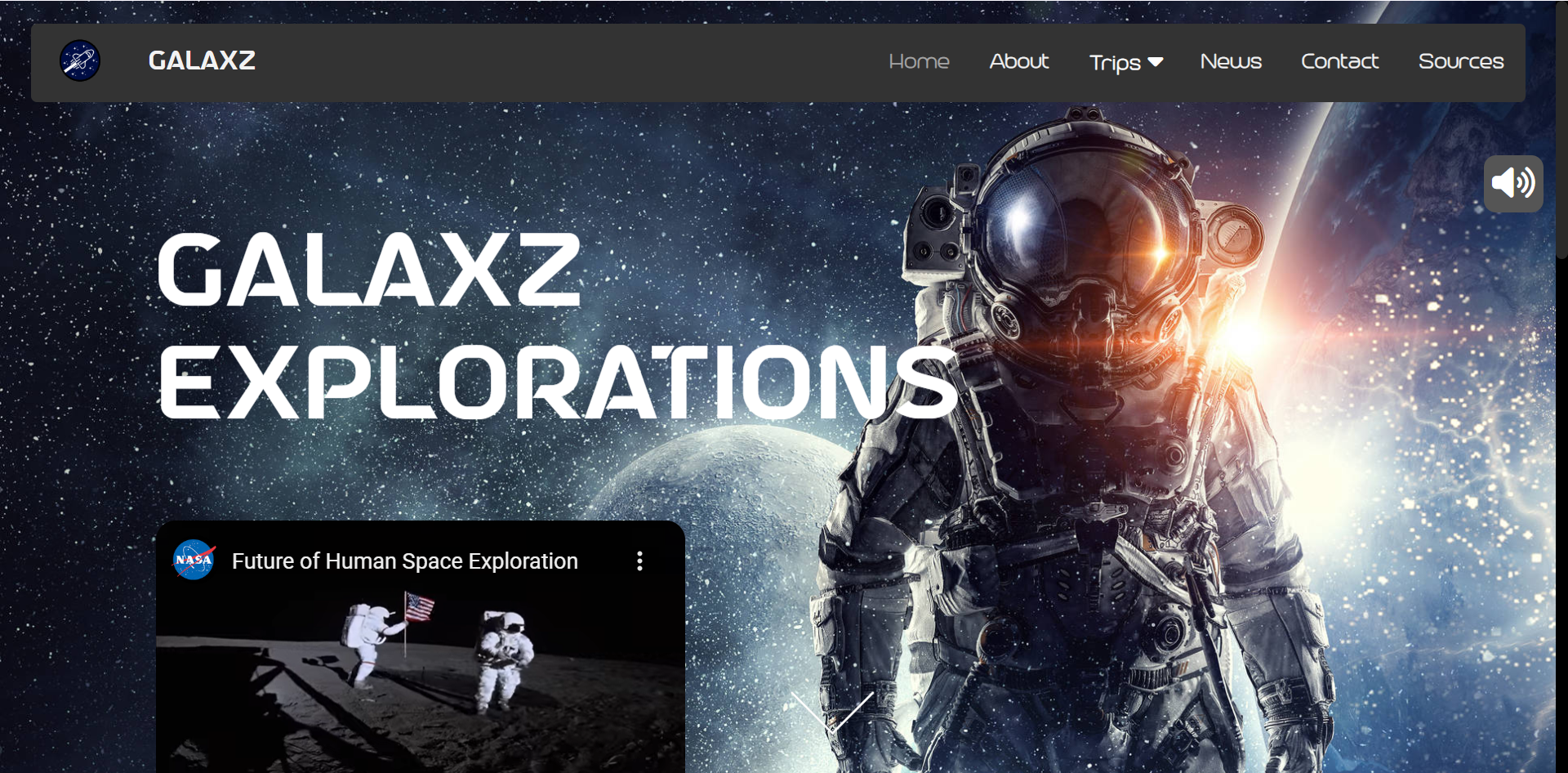Open the video's three-dot options menu
The height and width of the screenshot is (773, 1568).
tap(639, 561)
